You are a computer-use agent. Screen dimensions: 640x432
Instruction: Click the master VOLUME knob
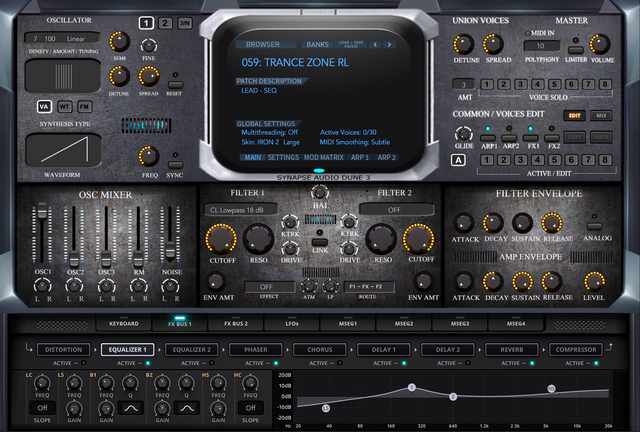click(x=600, y=44)
